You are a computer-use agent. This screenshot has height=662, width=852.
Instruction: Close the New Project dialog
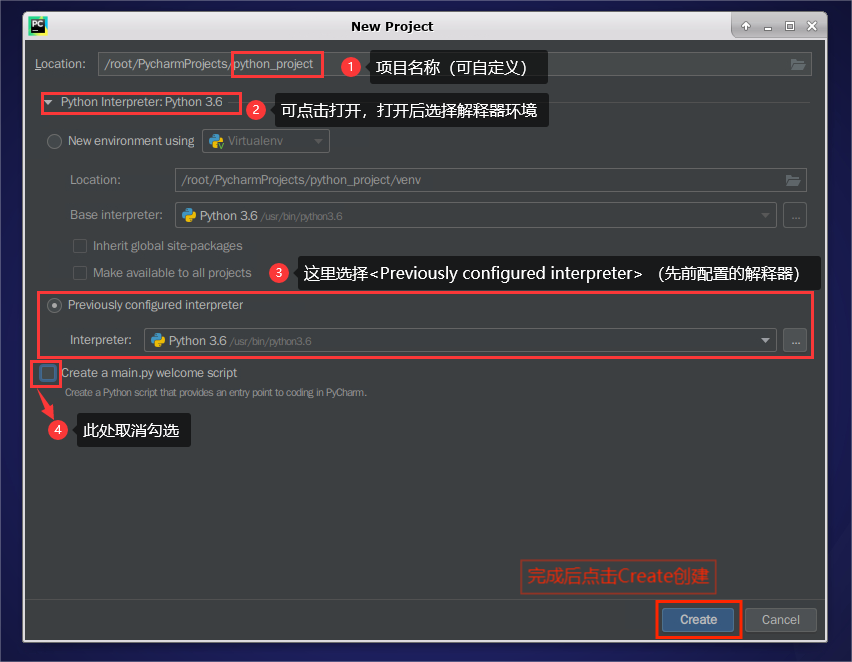tap(812, 26)
